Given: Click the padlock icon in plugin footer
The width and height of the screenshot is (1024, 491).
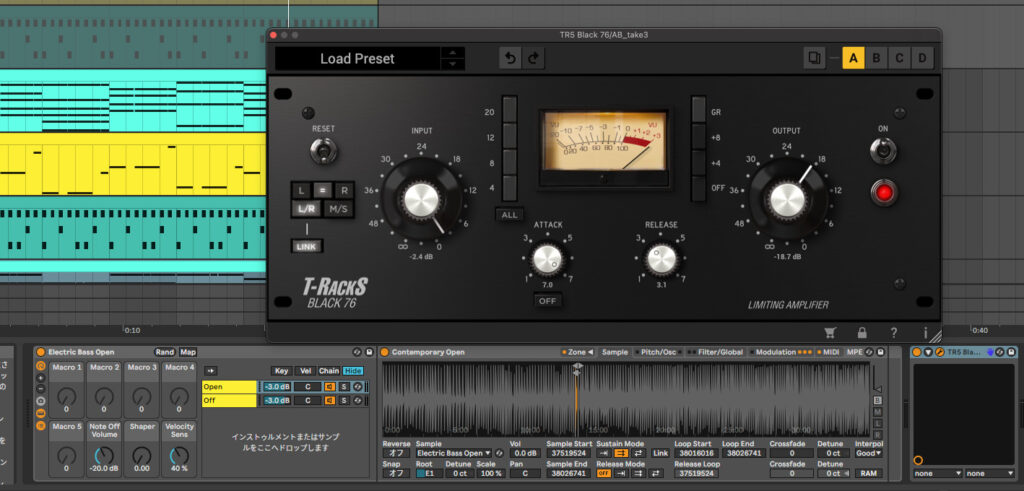Looking at the screenshot, I should 862,332.
